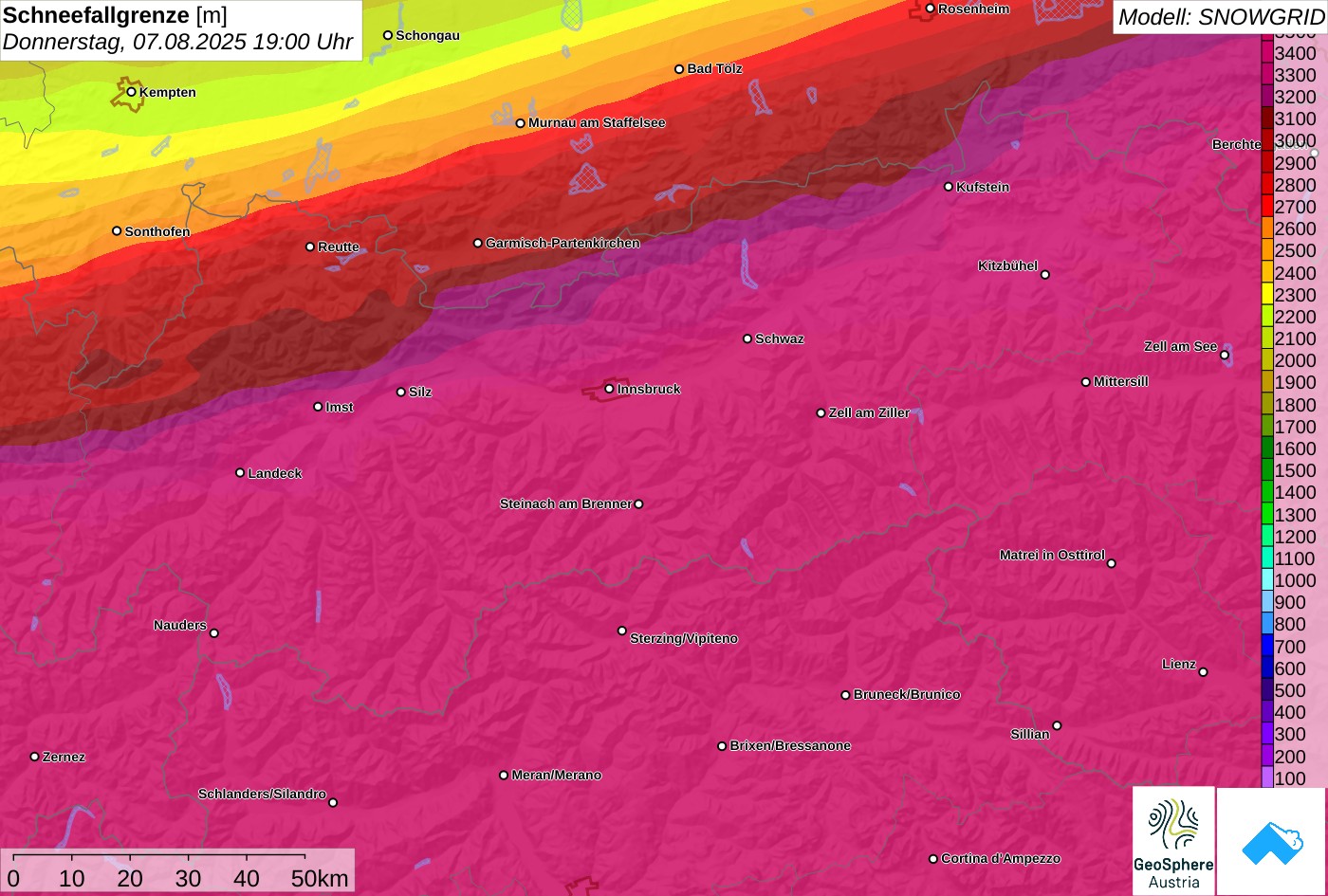
Task: Click the Murnau am Staffelsee label
Action: pos(597,122)
